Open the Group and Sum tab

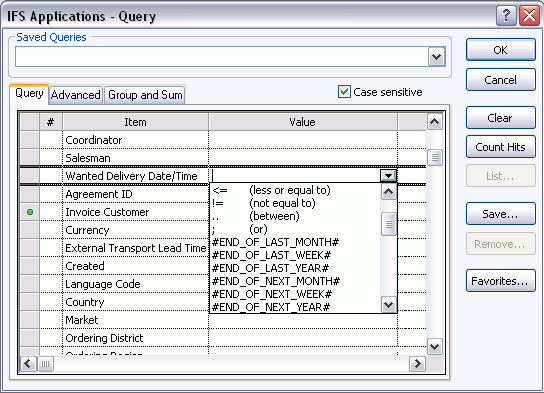pyautogui.click(x=145, y=95)
